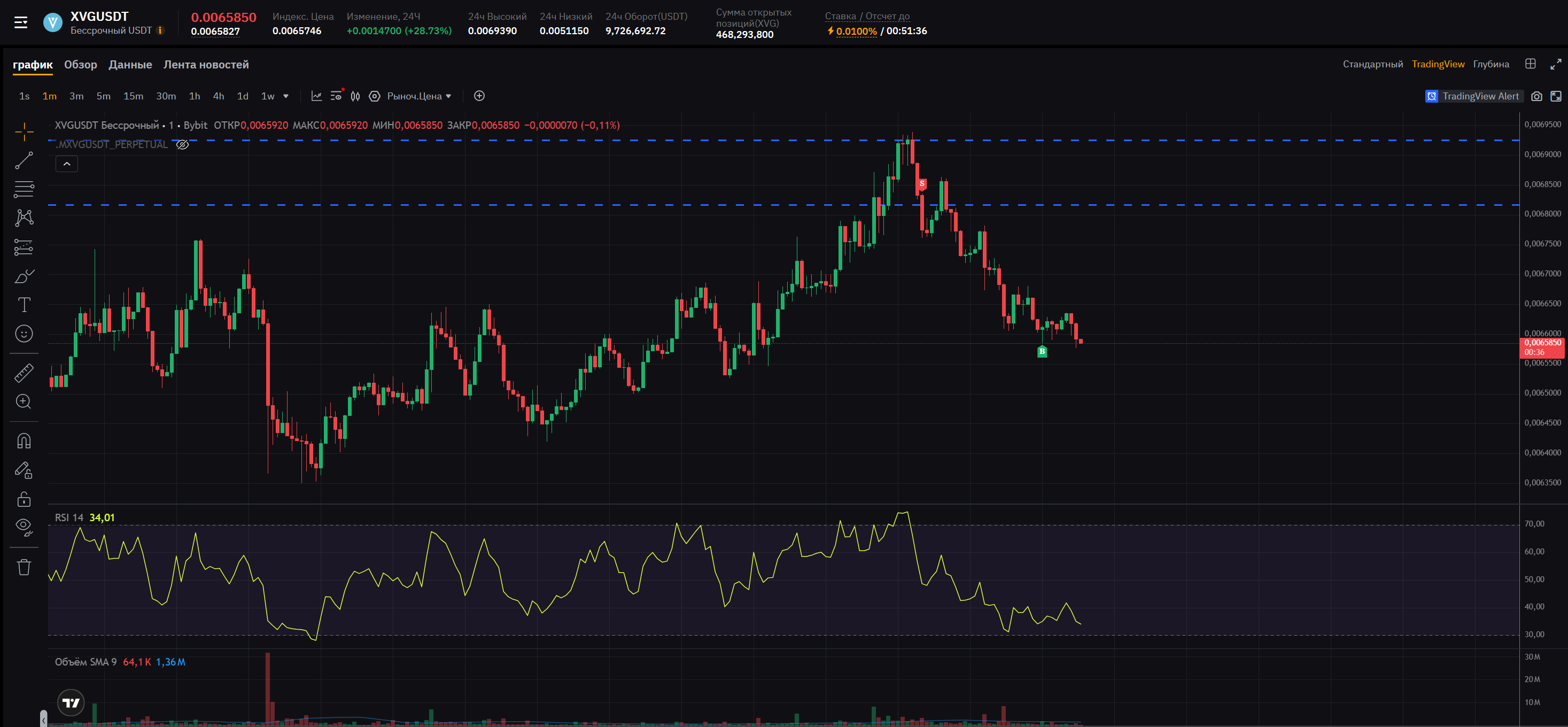Toggle magnet mode in drawing toolbar
Screen dimensions: 1568x727
click(x=24, y=441)
